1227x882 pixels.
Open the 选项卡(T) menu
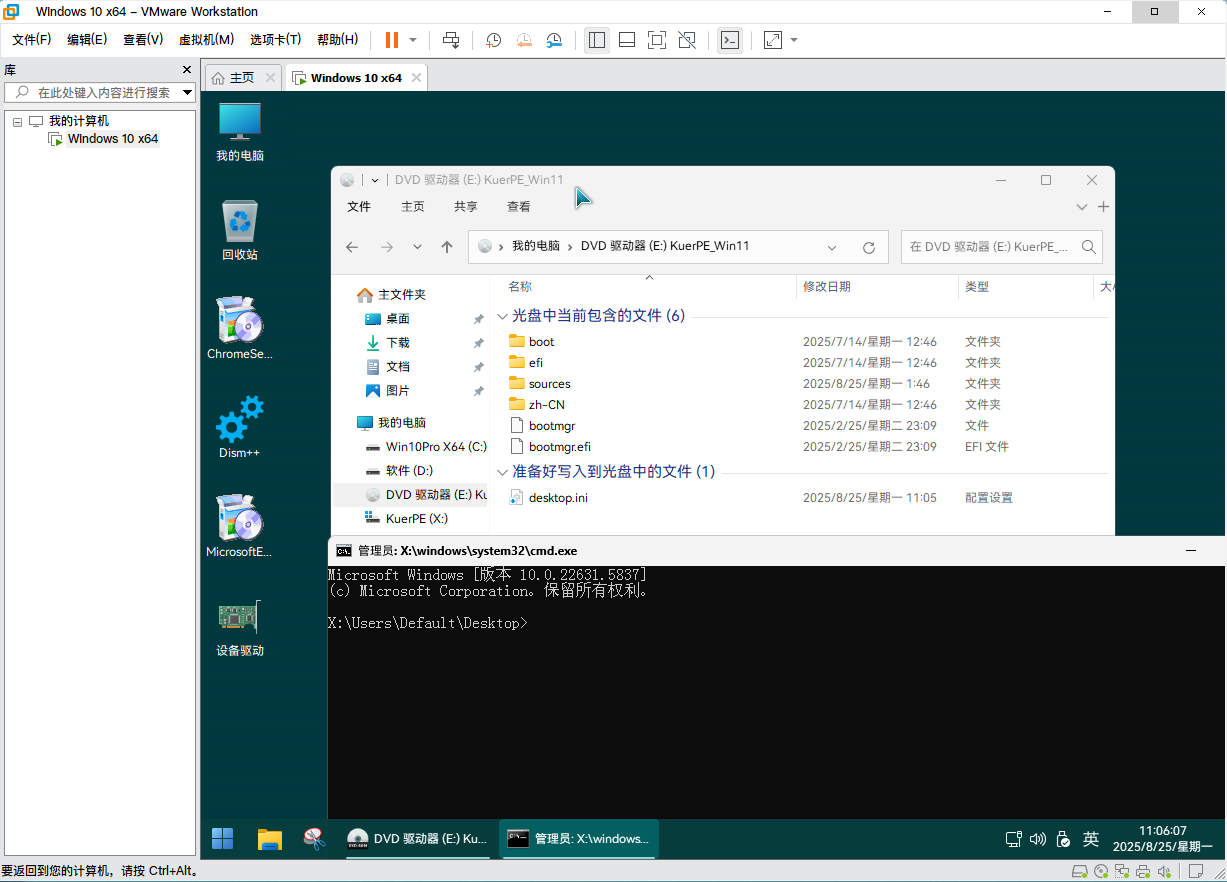tap(276, 40)
